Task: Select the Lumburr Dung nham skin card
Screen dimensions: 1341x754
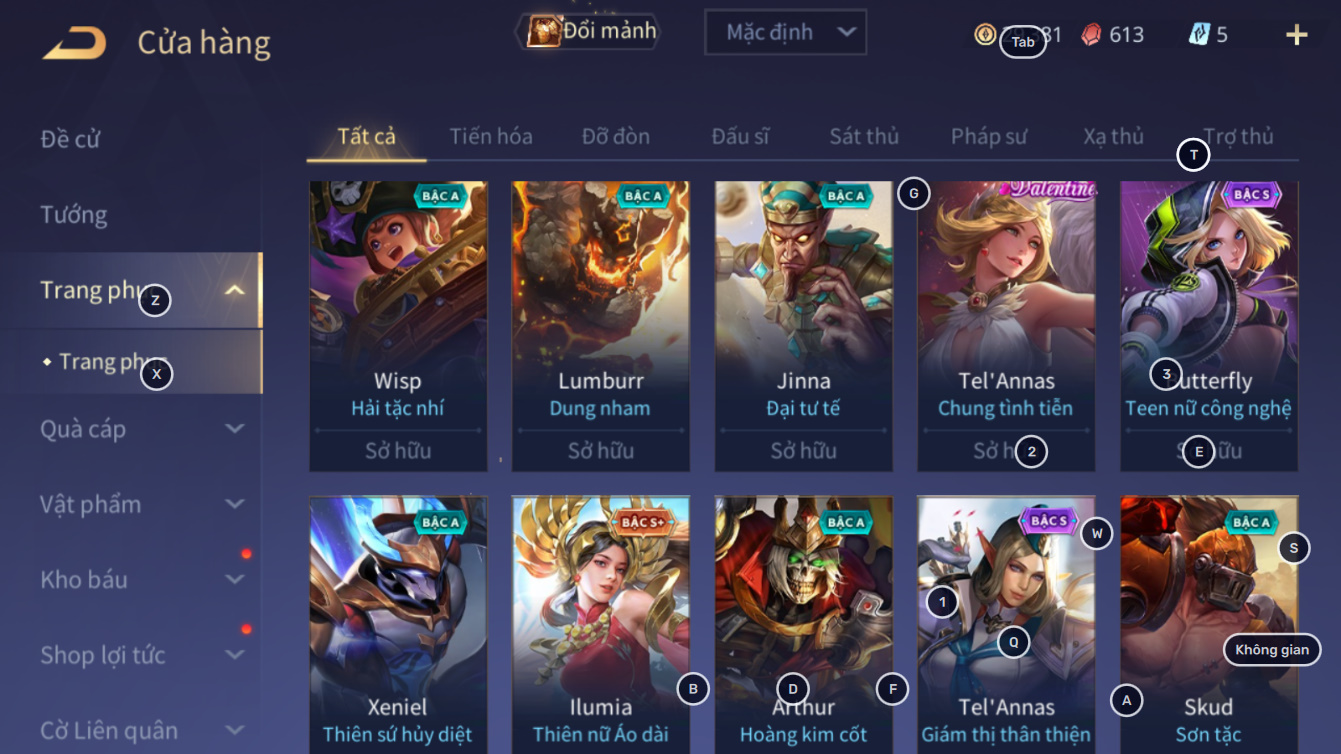Action: tap(601, 326)
